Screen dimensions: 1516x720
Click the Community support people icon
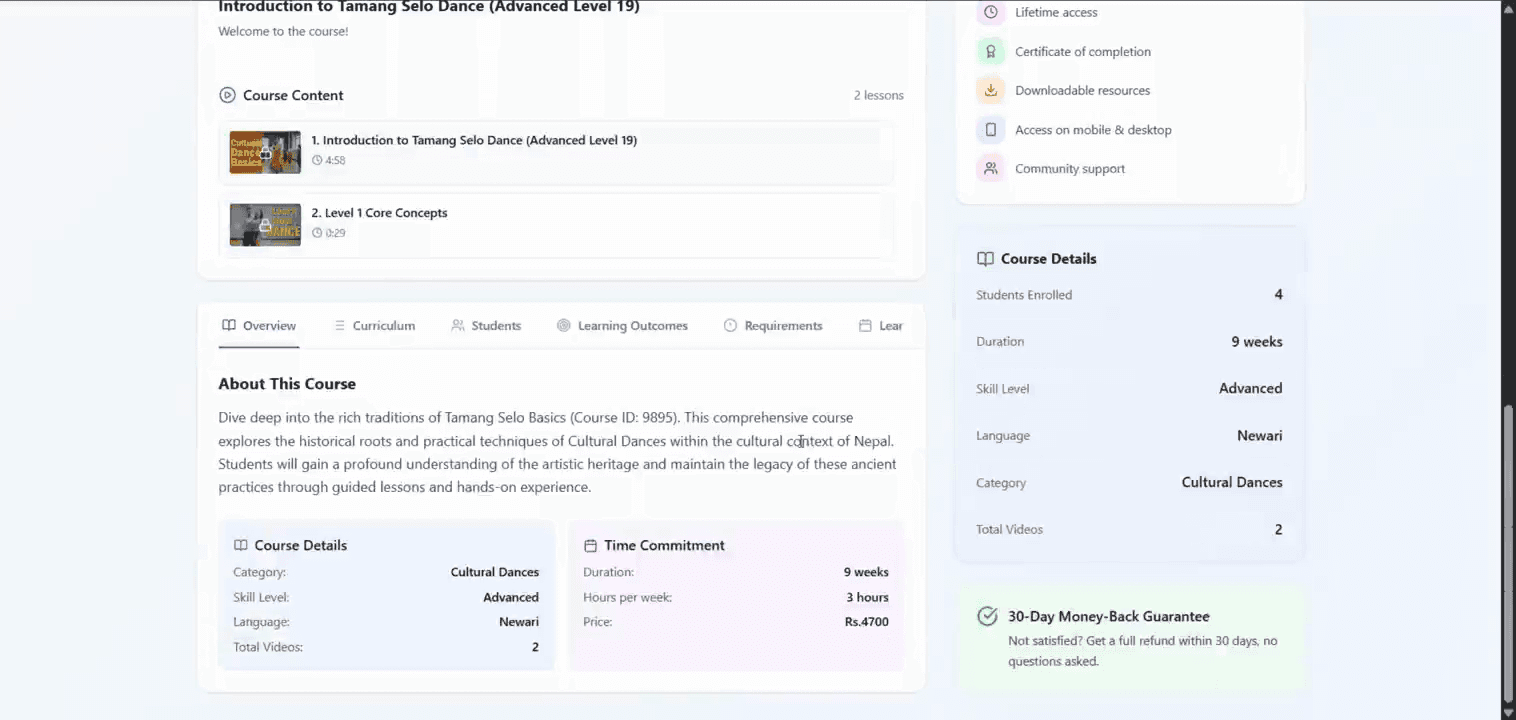click(990, 168)
